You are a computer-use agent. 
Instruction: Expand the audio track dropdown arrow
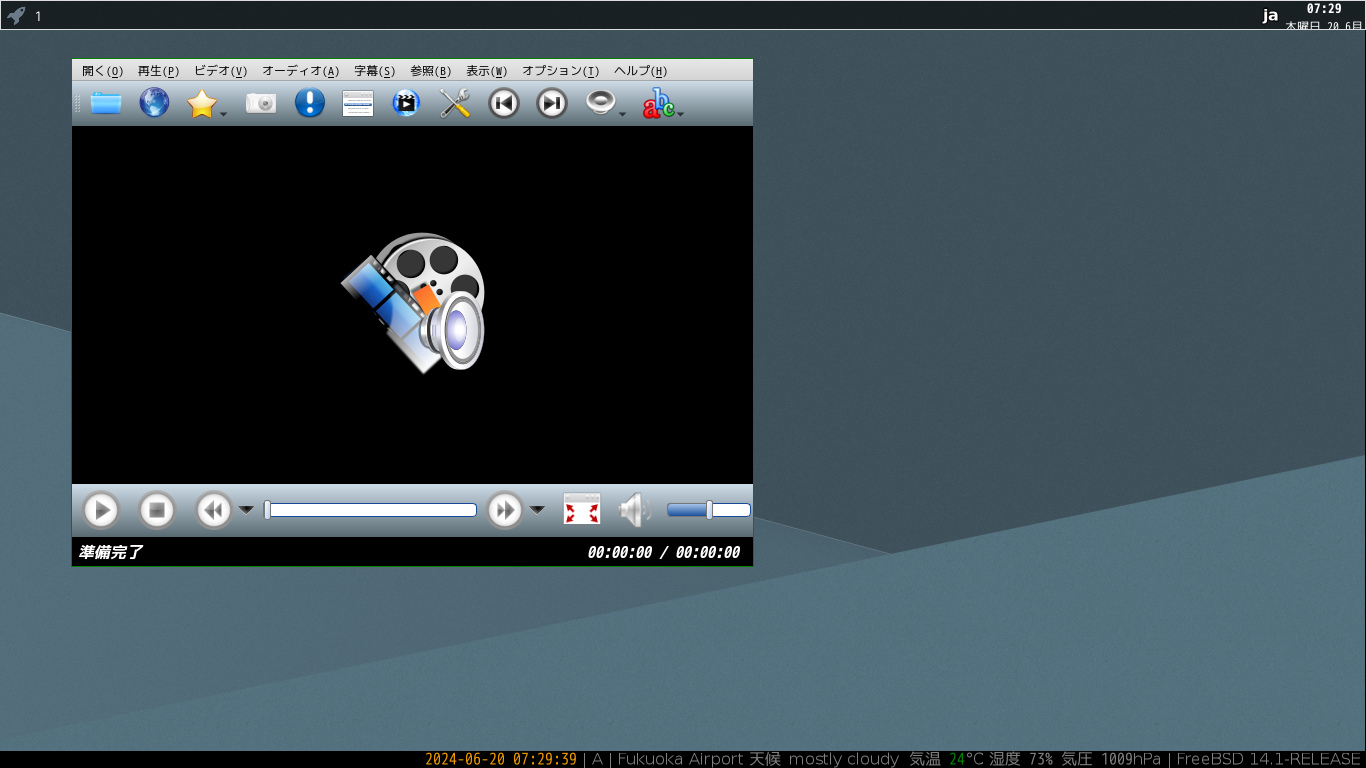(622, 114)
